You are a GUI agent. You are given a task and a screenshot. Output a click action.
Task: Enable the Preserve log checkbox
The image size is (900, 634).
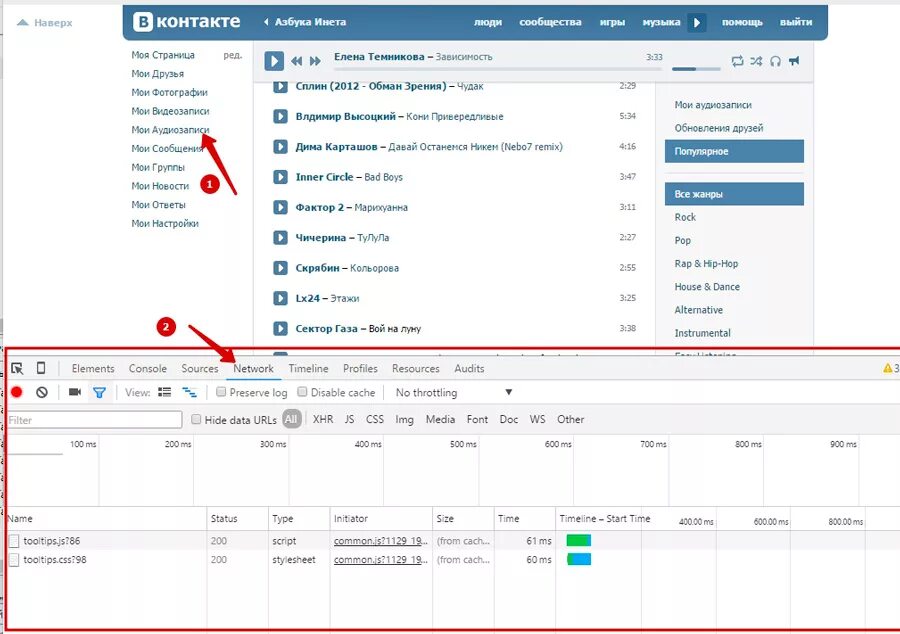tap(220, 392)
